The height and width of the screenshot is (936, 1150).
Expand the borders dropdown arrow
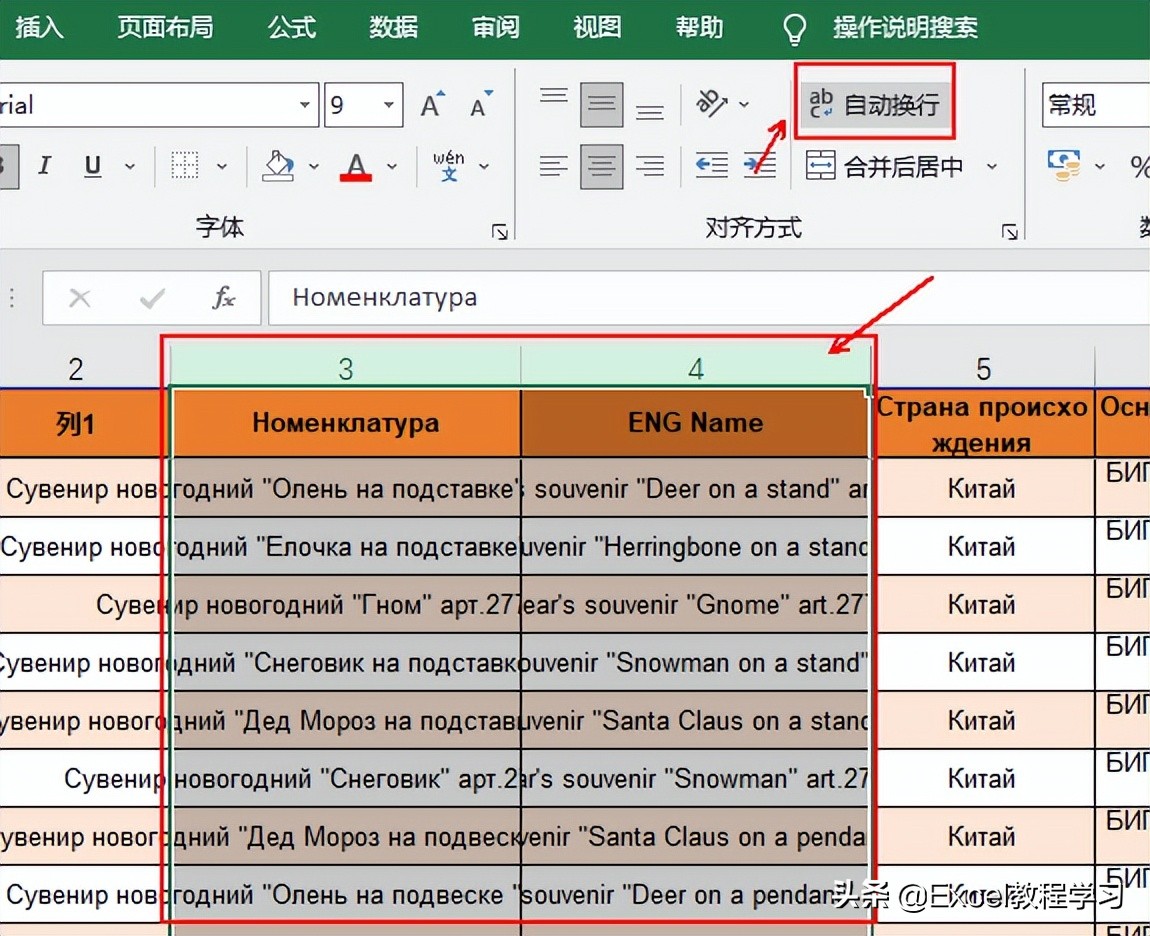(x=221, y=167)
